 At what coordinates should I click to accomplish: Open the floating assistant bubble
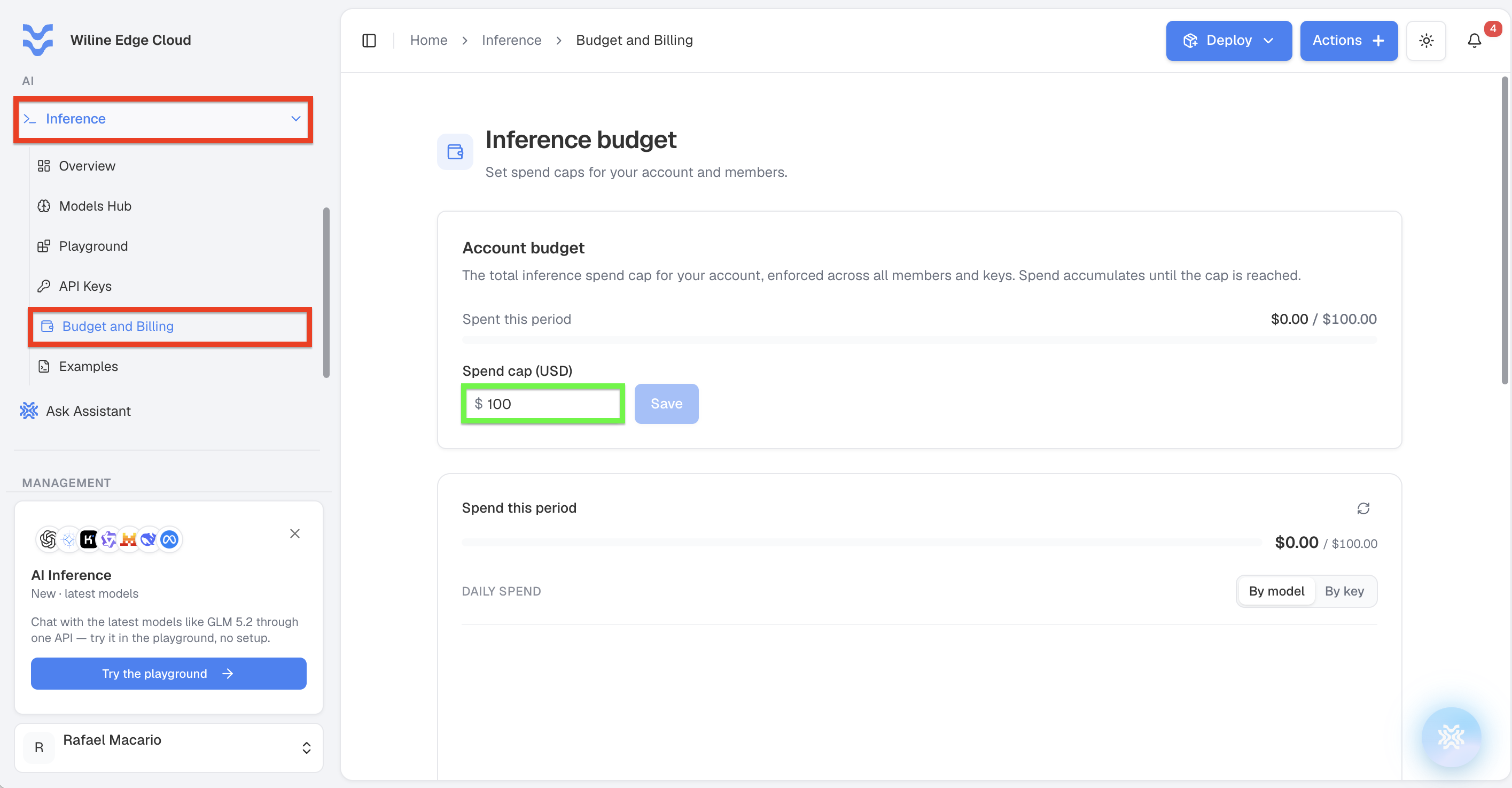[1451, 736]
